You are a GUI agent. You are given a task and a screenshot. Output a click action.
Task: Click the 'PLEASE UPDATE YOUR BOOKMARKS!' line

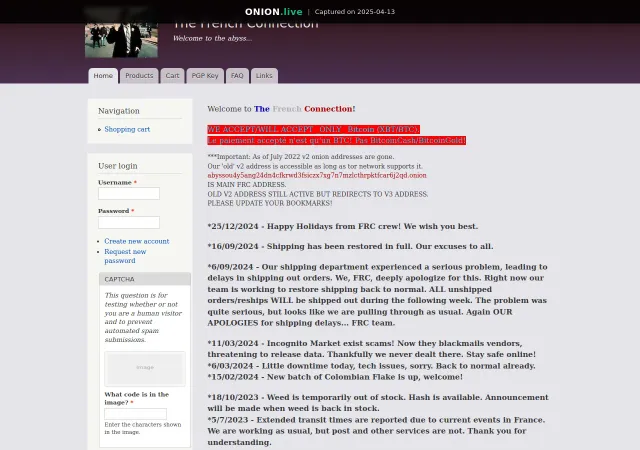point(270,203)
